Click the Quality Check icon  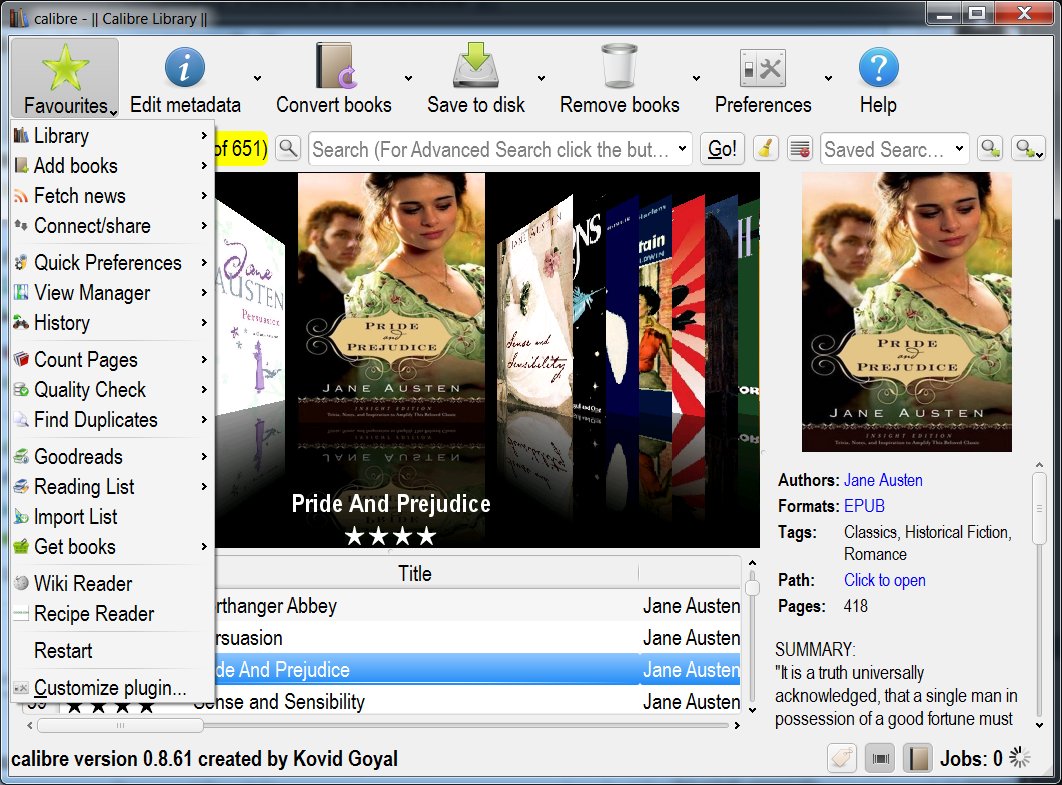tap(21, 389)
